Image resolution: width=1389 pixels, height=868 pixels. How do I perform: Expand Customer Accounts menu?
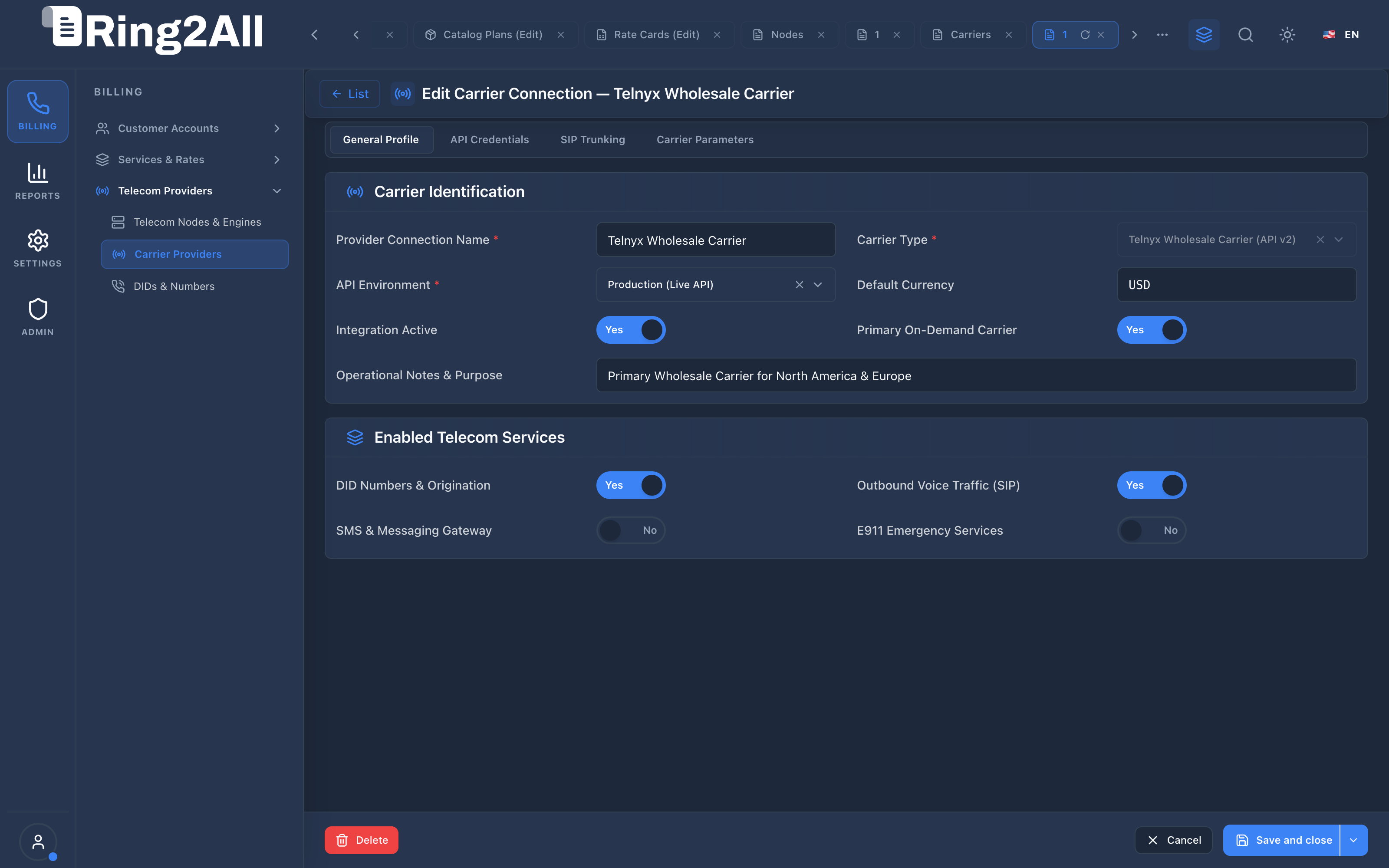[x=189, y=128]
